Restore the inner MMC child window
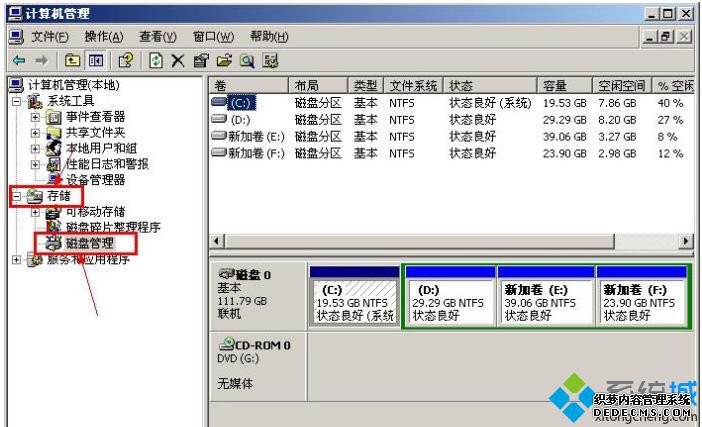This screenshot has height=427, width=702. point(666,36)
